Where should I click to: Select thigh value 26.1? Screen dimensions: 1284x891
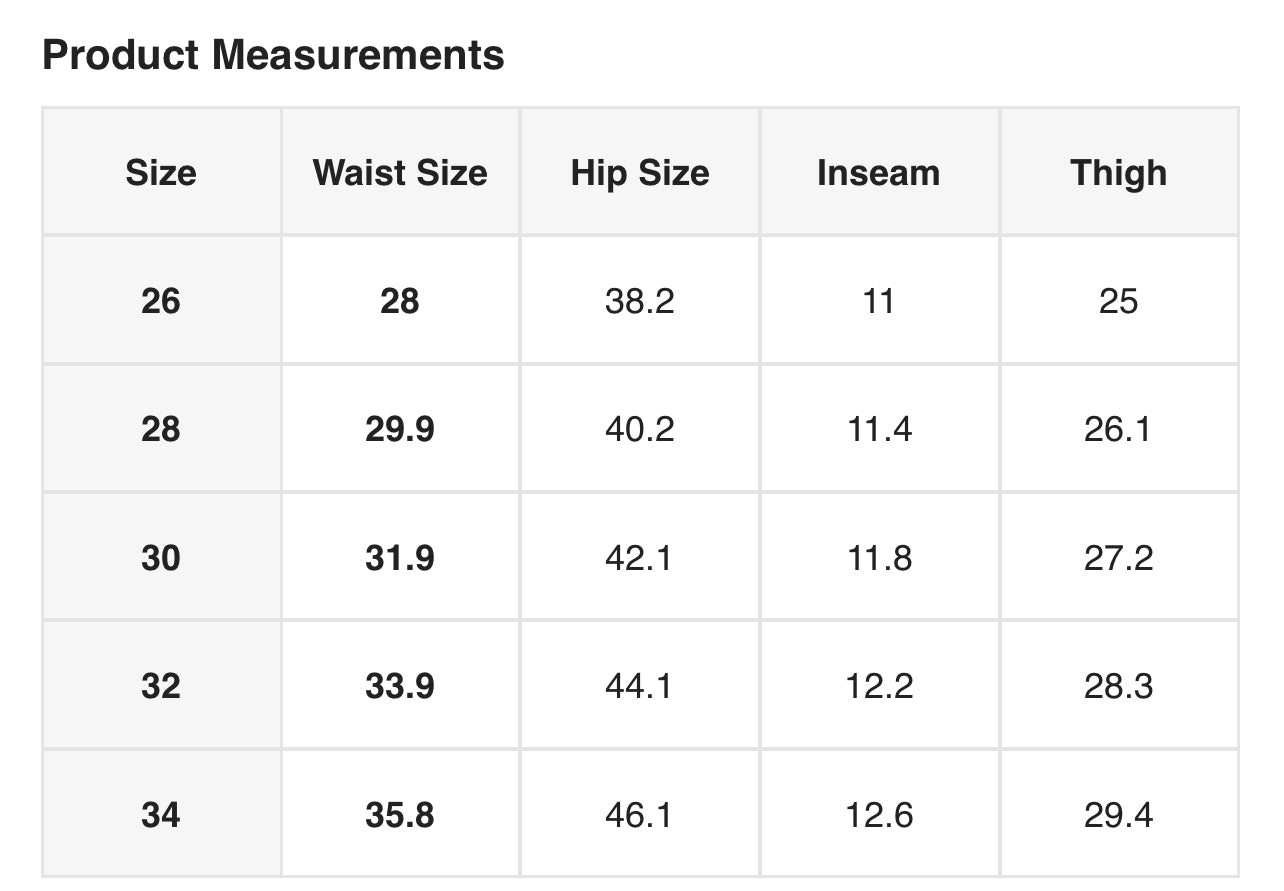[x=1119, y=429]
